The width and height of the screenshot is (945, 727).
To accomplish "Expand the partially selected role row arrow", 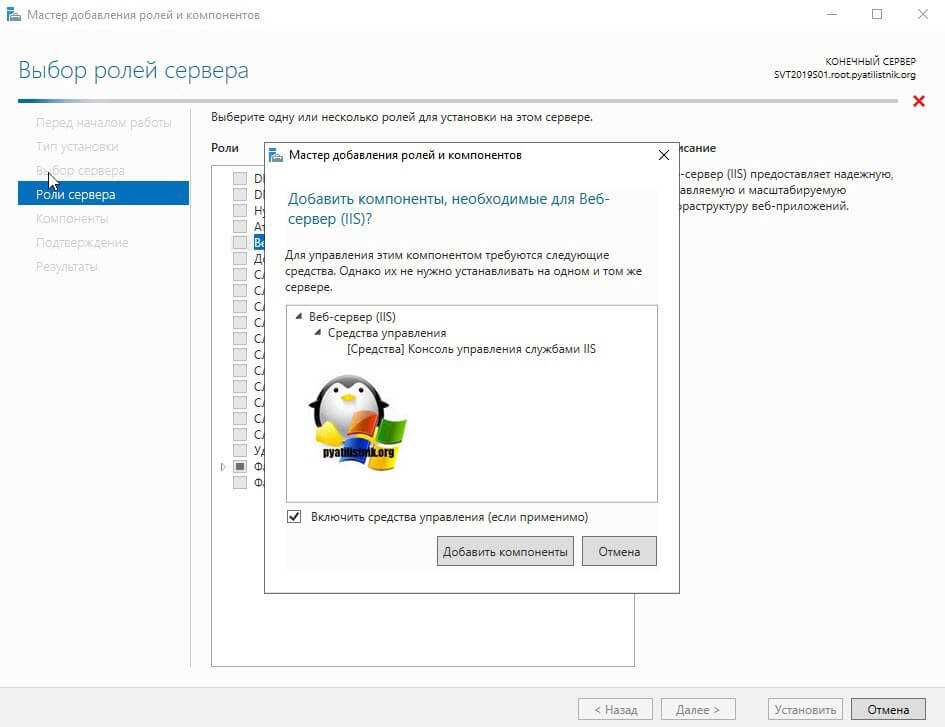I will tap(223, 467).
